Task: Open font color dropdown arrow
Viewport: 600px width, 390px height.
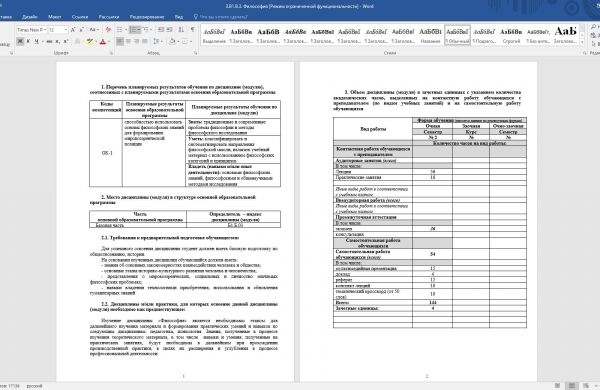Action: point(108,41)
